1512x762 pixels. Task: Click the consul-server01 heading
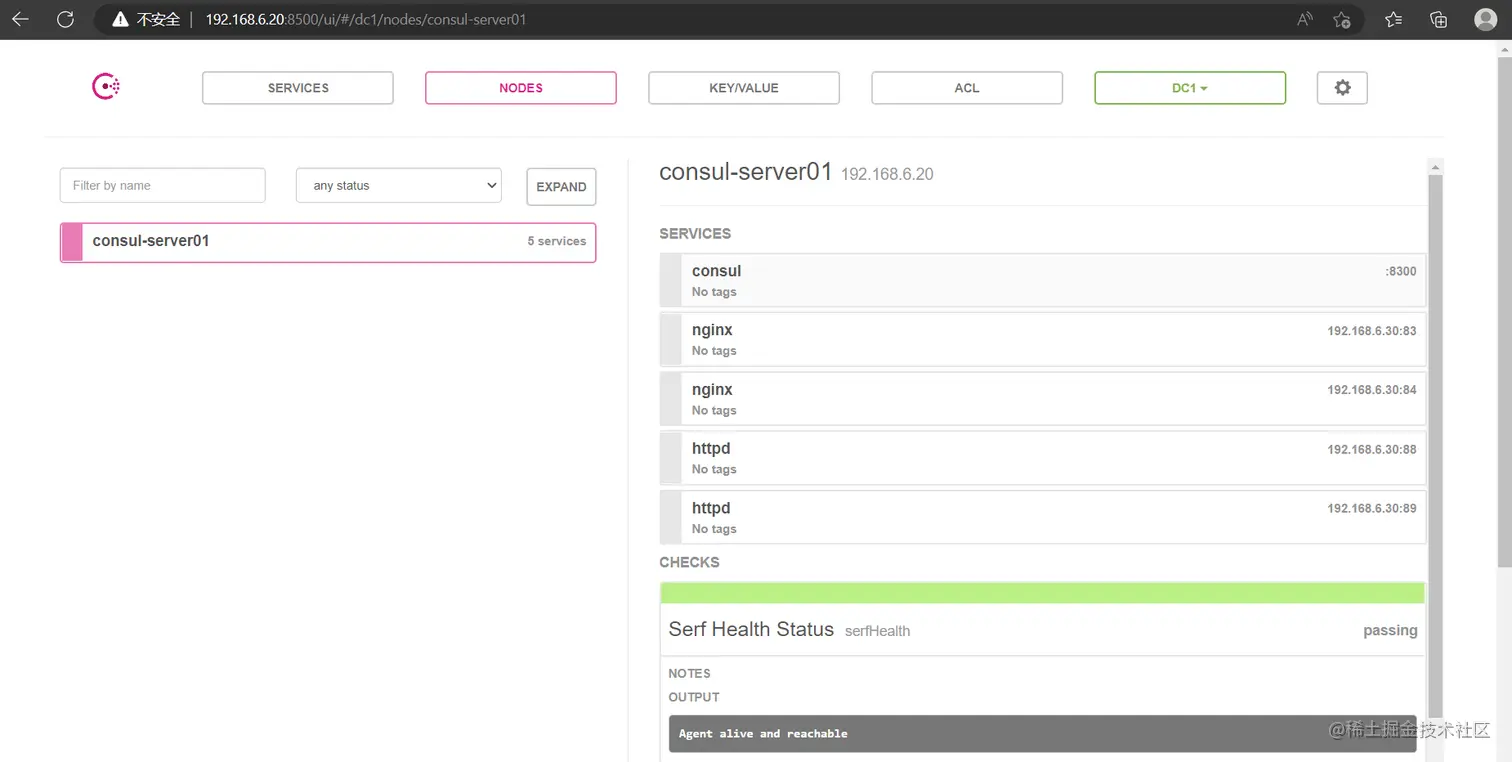click(x=746, y=172)
